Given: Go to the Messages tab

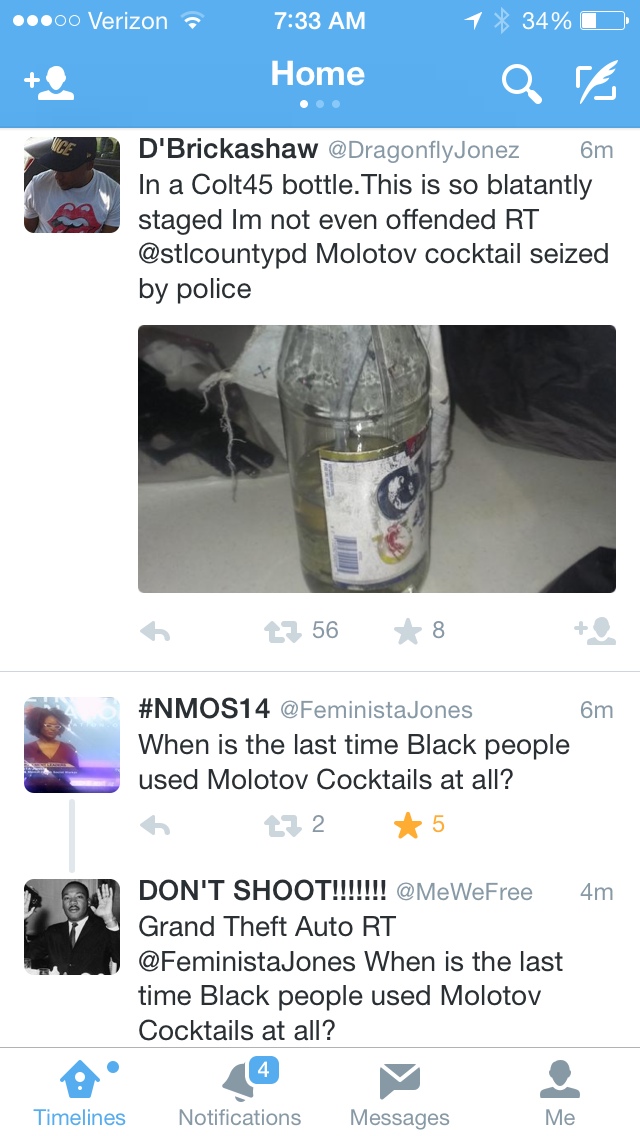Looking at the screenshot, I should coord(400,1093).
